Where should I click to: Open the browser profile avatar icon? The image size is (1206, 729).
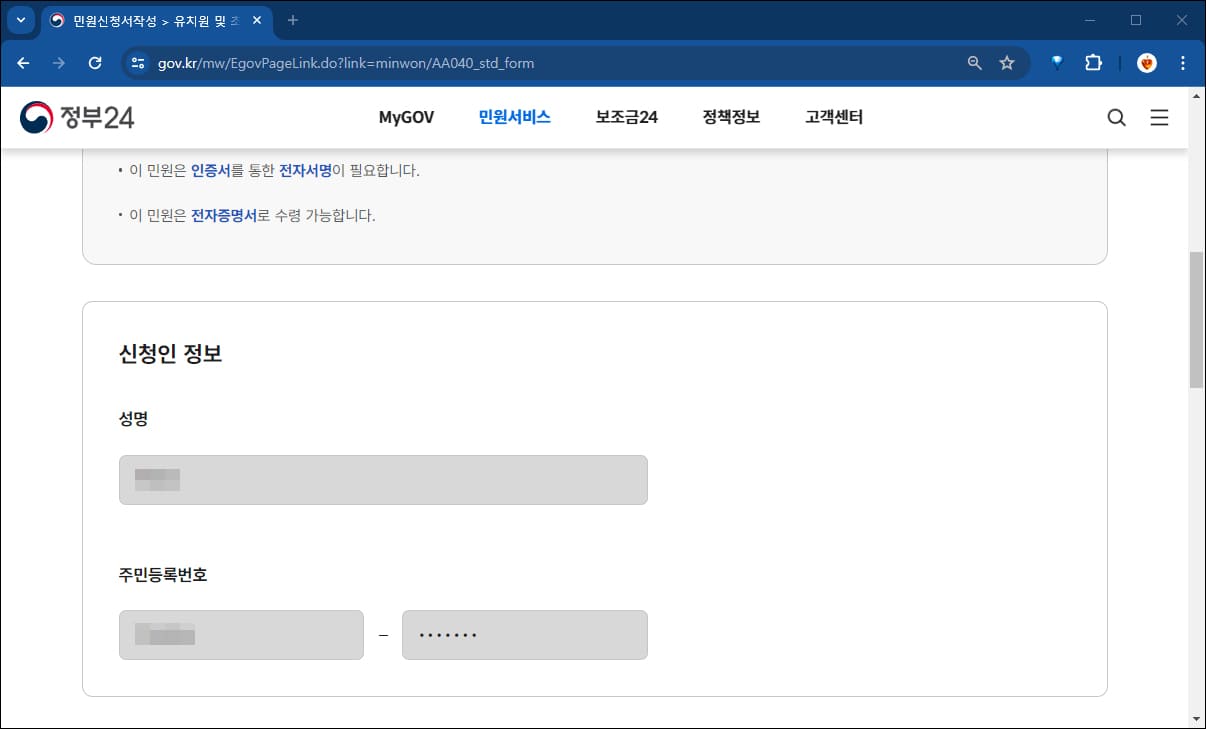1146,62
